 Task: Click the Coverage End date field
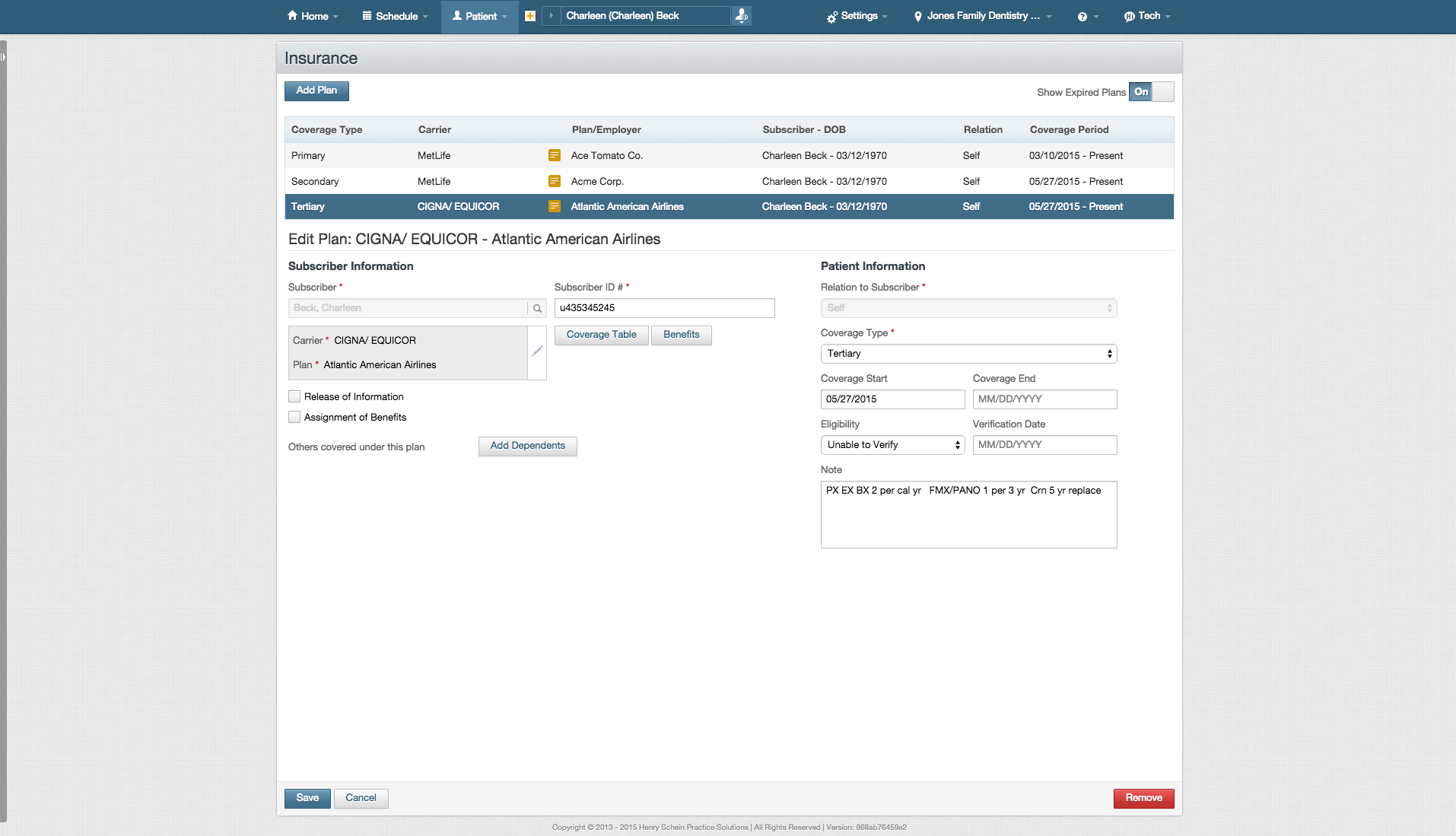pyautogui.click(x=1044, y=399)
